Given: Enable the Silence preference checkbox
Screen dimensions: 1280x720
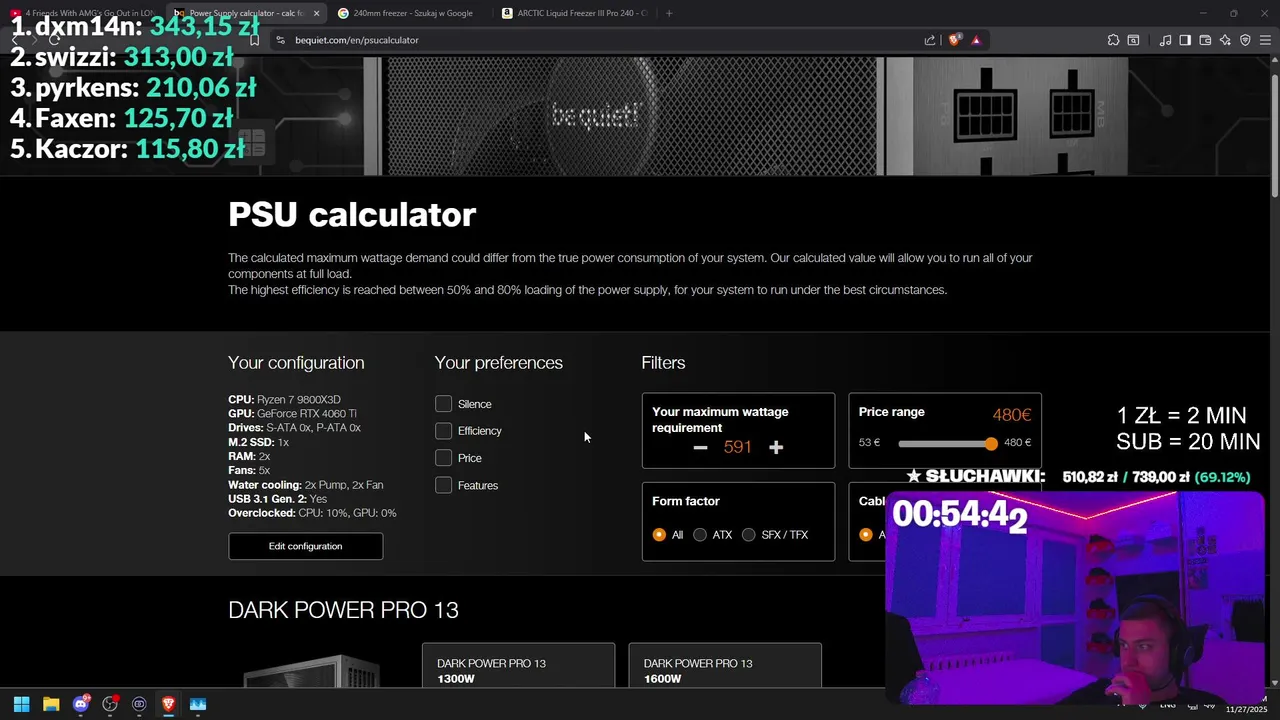Looking at the screenshot, I should click(444, 404).
